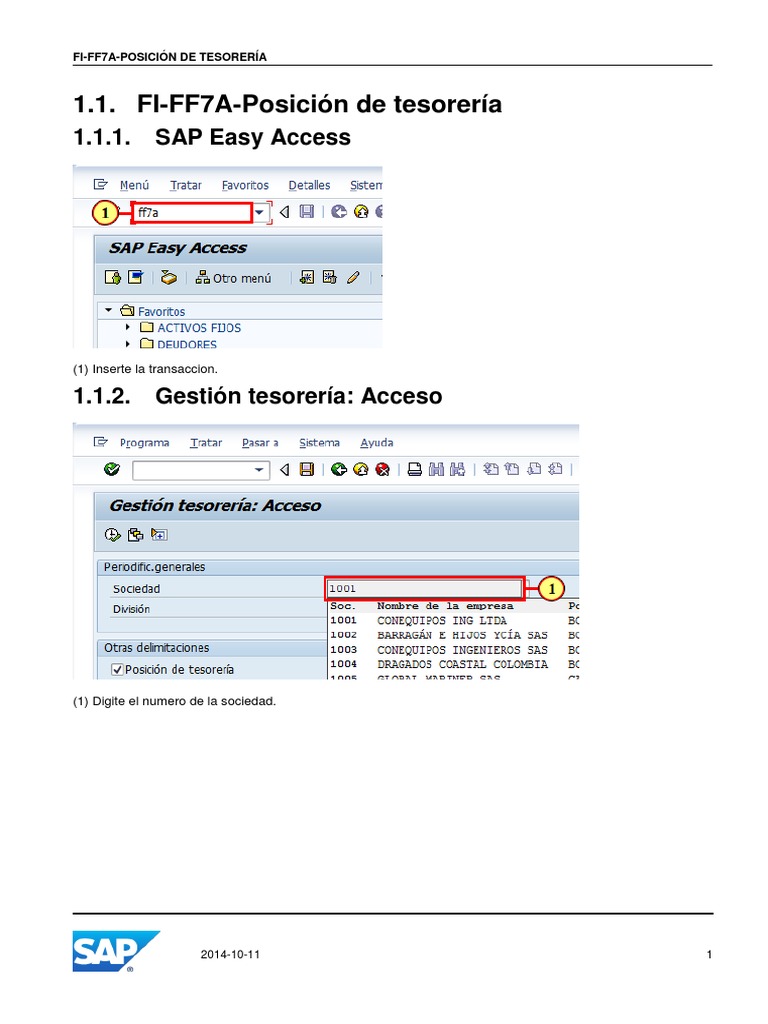This screenshot has height=1024, width=768.
Task: Expand the DEUDORES folder
Action: pos(128,344)
